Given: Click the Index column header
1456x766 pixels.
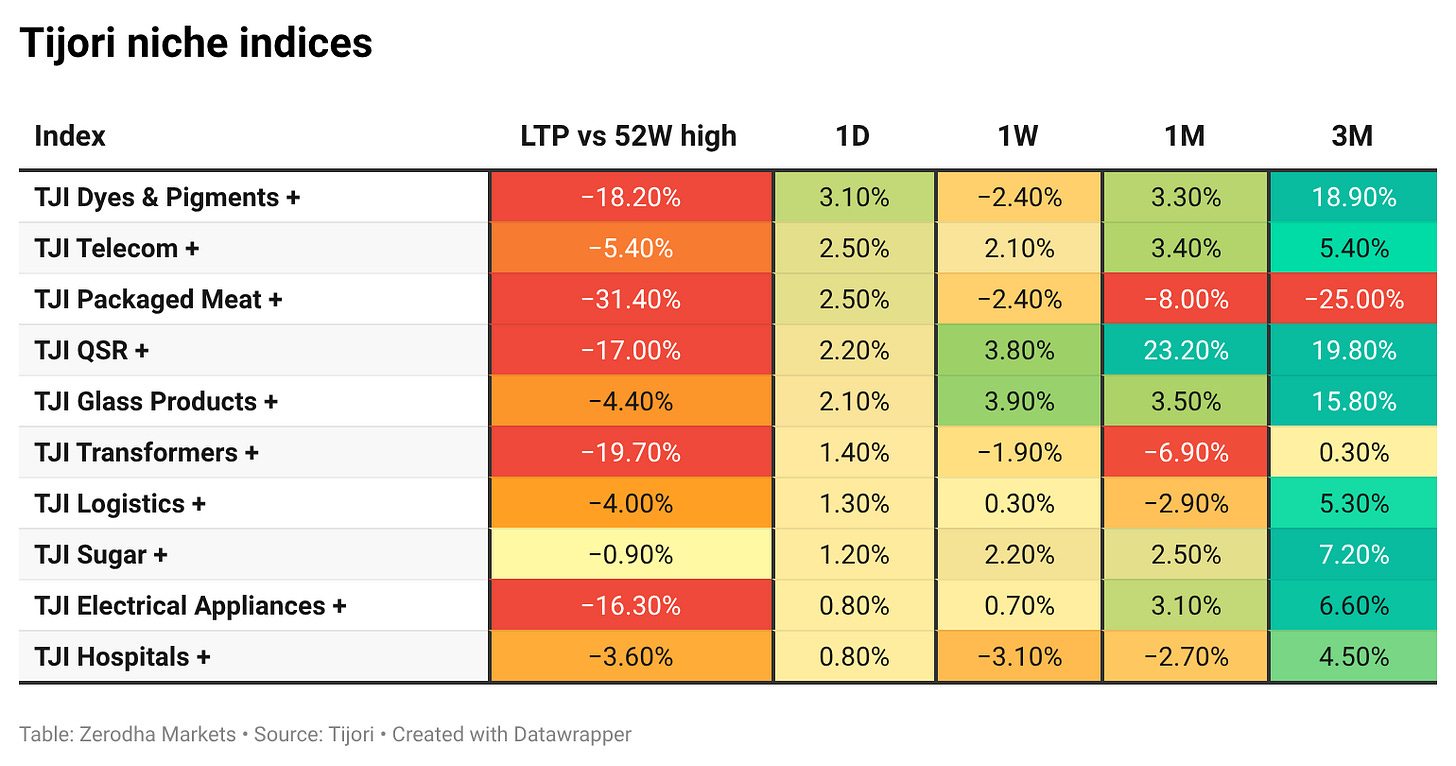Looking at the screenshot, I should (x=70, y=136).
